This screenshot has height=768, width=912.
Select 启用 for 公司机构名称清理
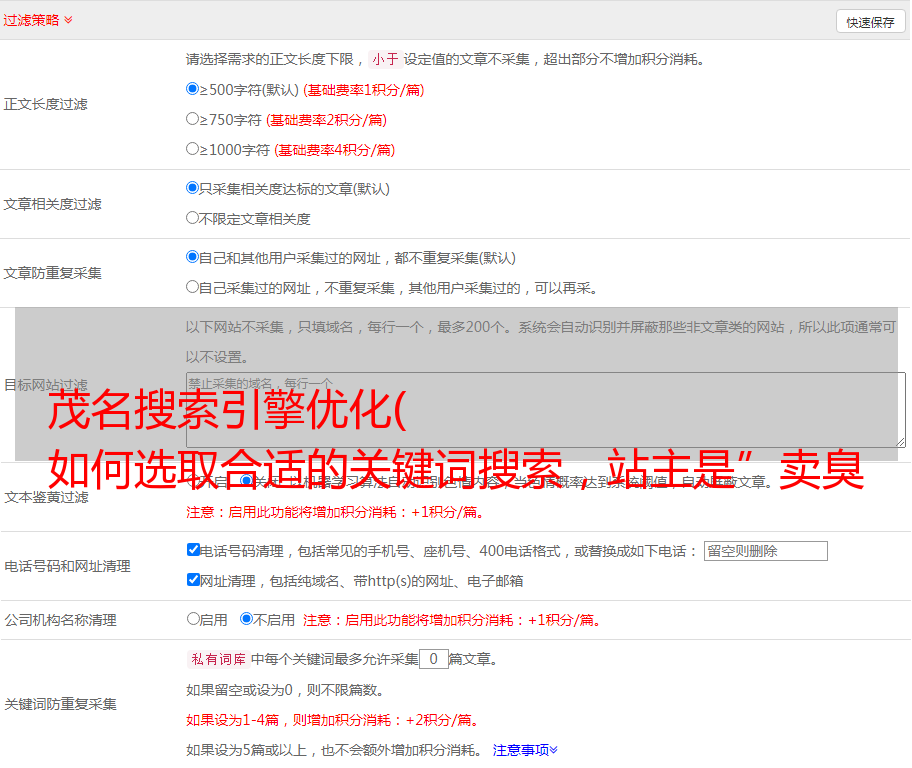pyautogui.click(x=193, y=619)
